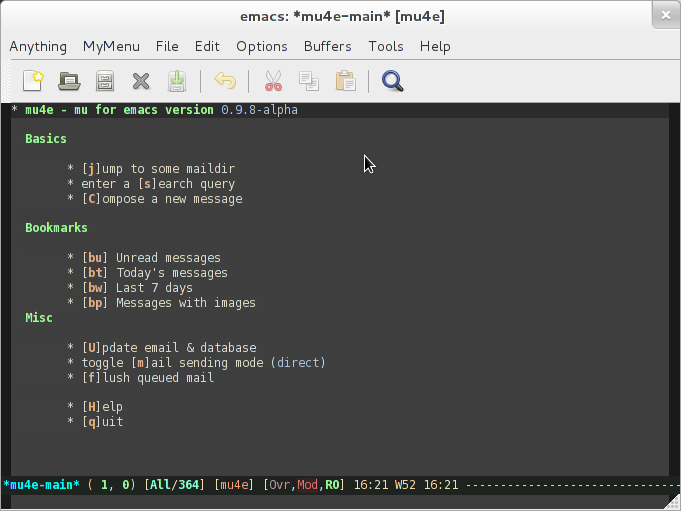
Task: Open the Anything menu
Action: tap(38, 46)
